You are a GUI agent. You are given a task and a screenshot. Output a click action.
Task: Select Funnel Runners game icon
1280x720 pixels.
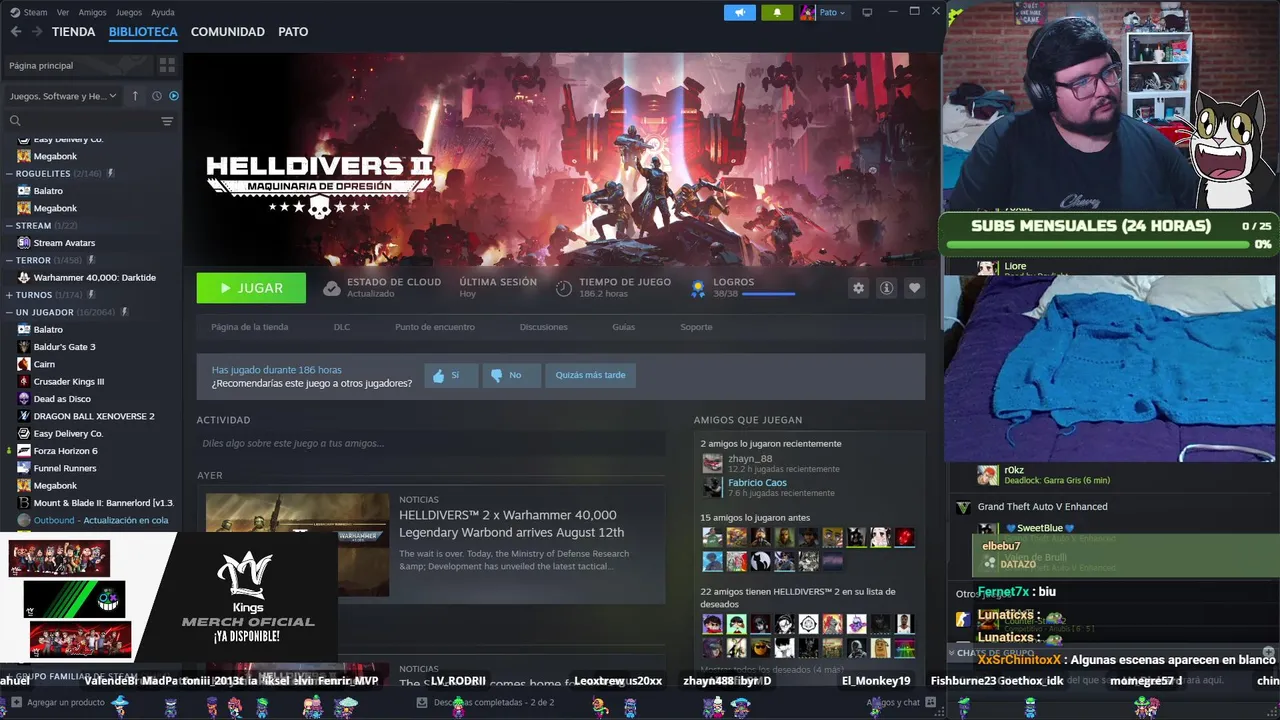[x=24, y=468]
